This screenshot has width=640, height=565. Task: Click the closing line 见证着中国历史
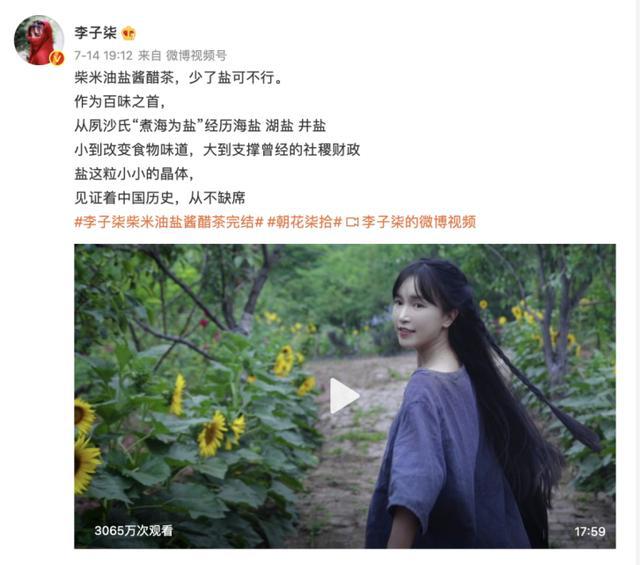160,198
